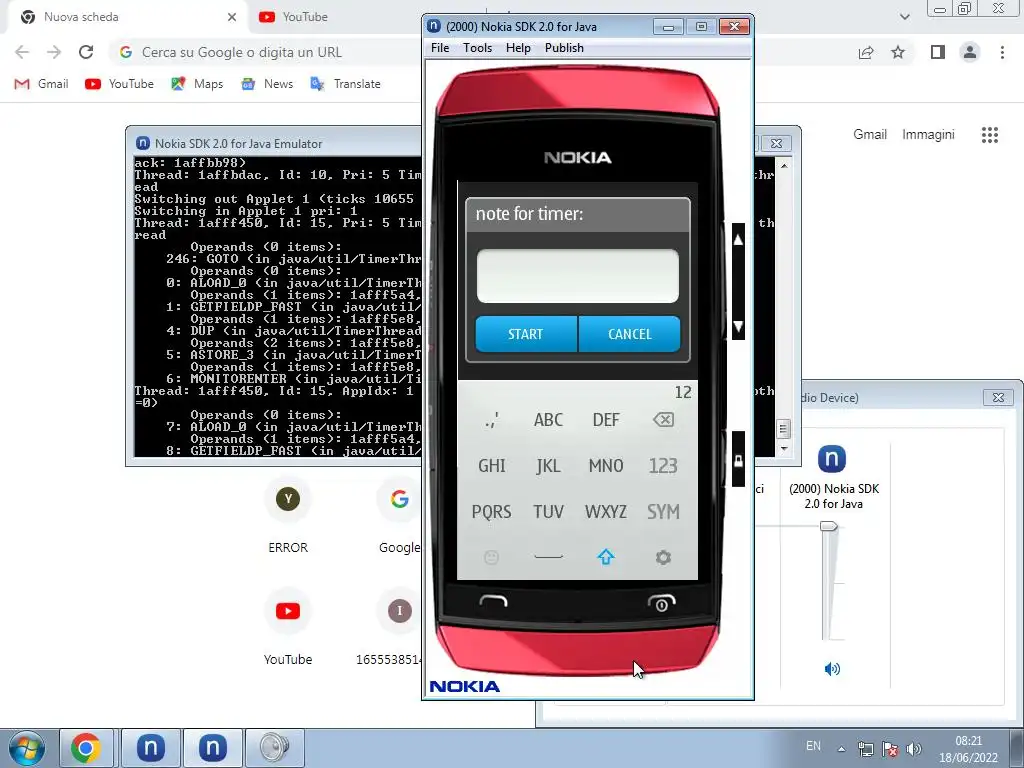
Task: Open the Help menu in Nokia SDK
Action: tap(518, 48)
